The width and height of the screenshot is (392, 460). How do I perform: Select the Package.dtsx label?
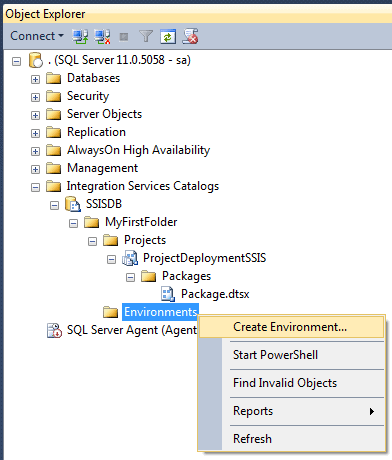[215, 294]
